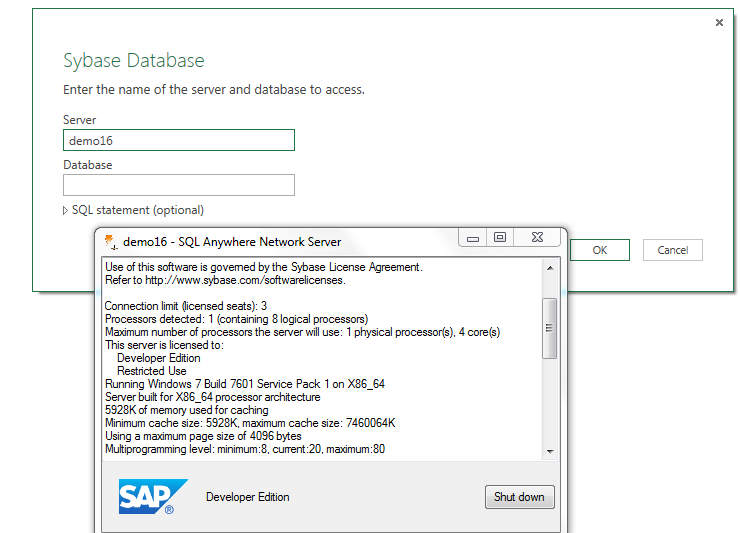Focus the empty Database input field
Screen dimensions: 740x533
179,185
